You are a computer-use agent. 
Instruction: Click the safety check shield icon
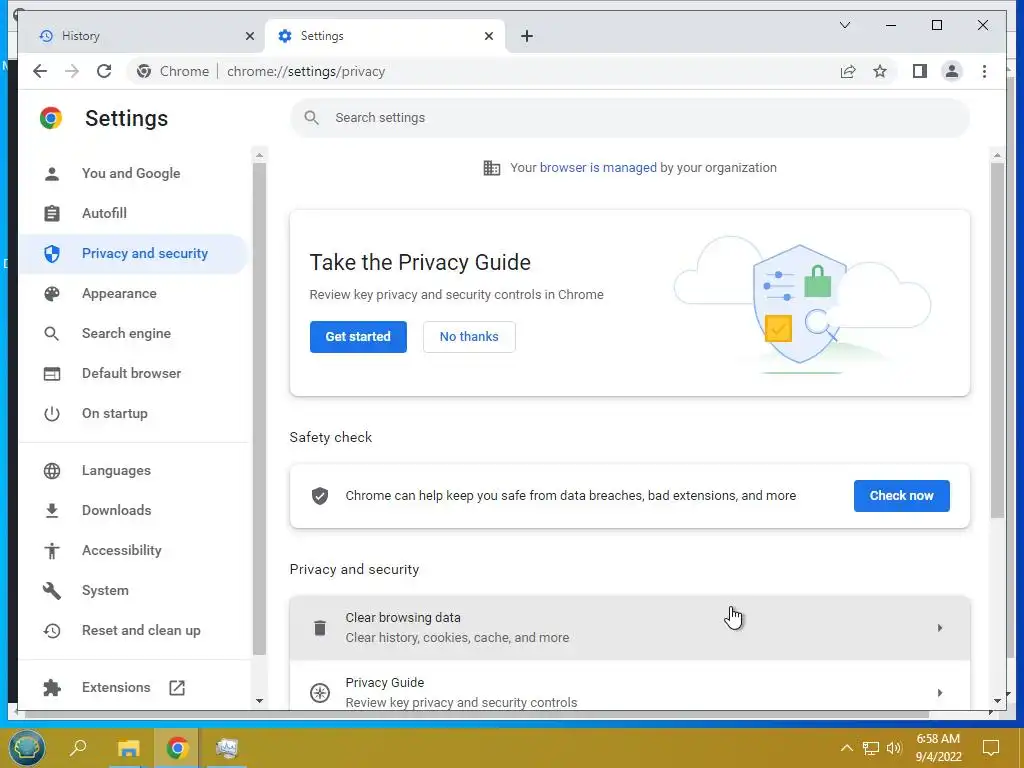[319, 496]
